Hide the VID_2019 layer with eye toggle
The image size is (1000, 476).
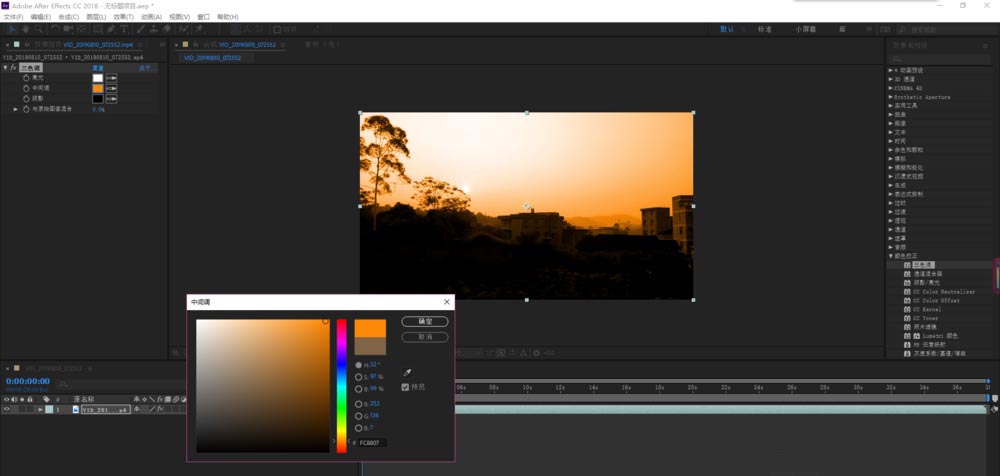coord(6,410)
